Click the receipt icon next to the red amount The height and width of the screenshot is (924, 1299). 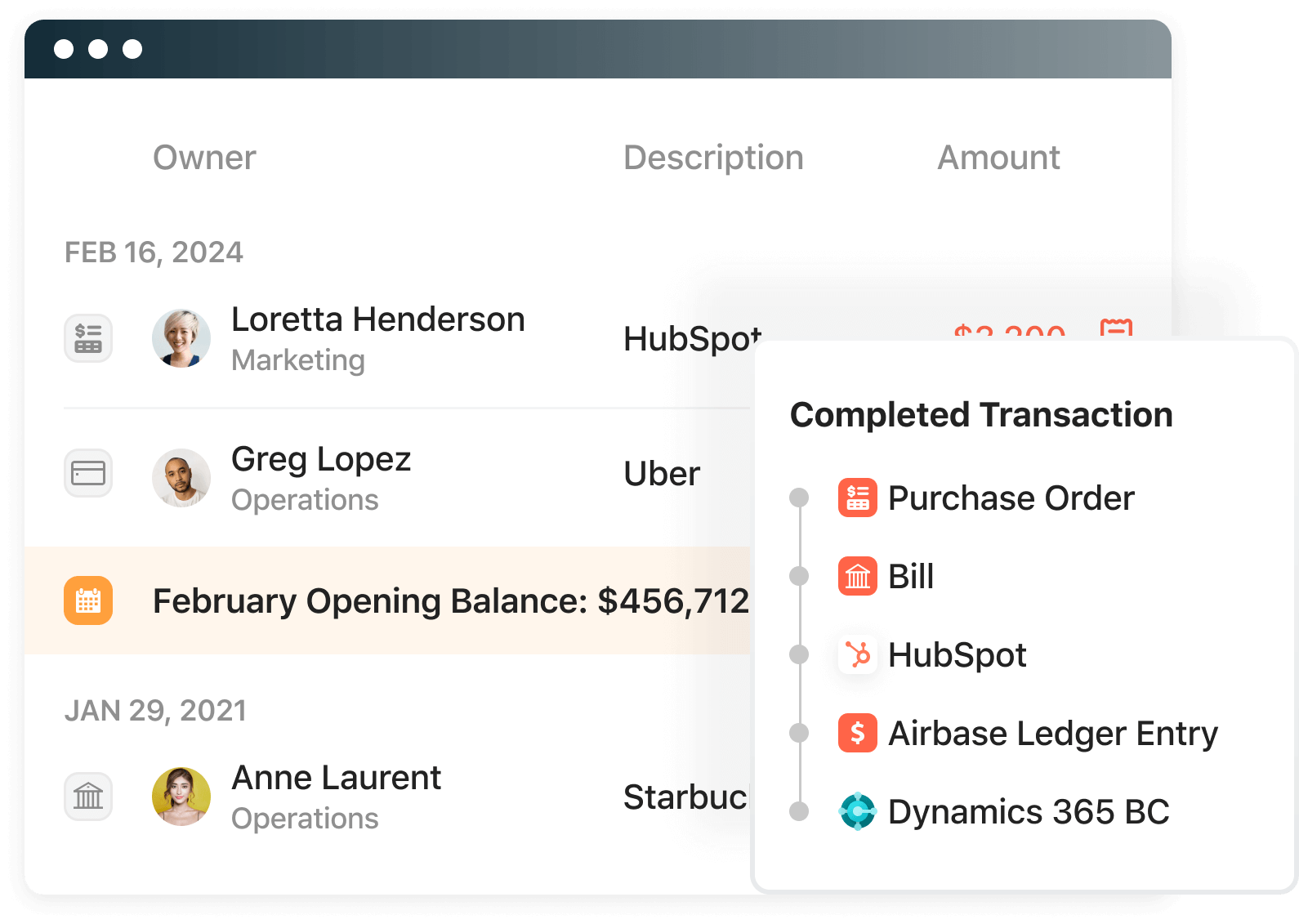pyautogui.click(x=1116, y=328)
